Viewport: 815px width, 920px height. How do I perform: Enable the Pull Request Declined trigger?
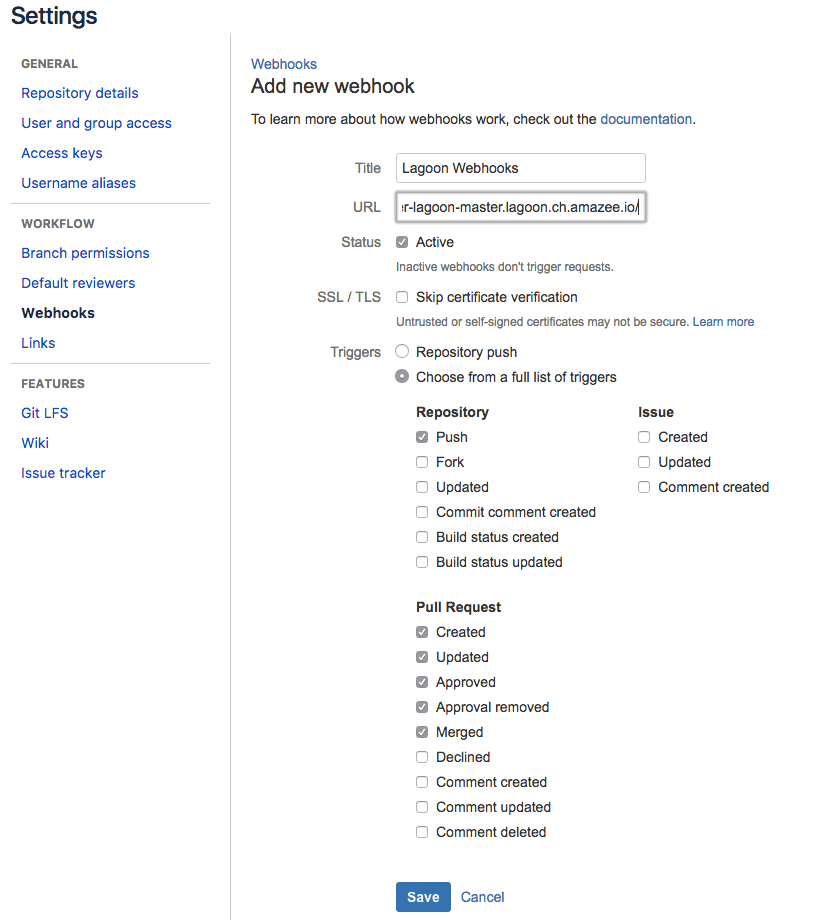tap(422, 757)
